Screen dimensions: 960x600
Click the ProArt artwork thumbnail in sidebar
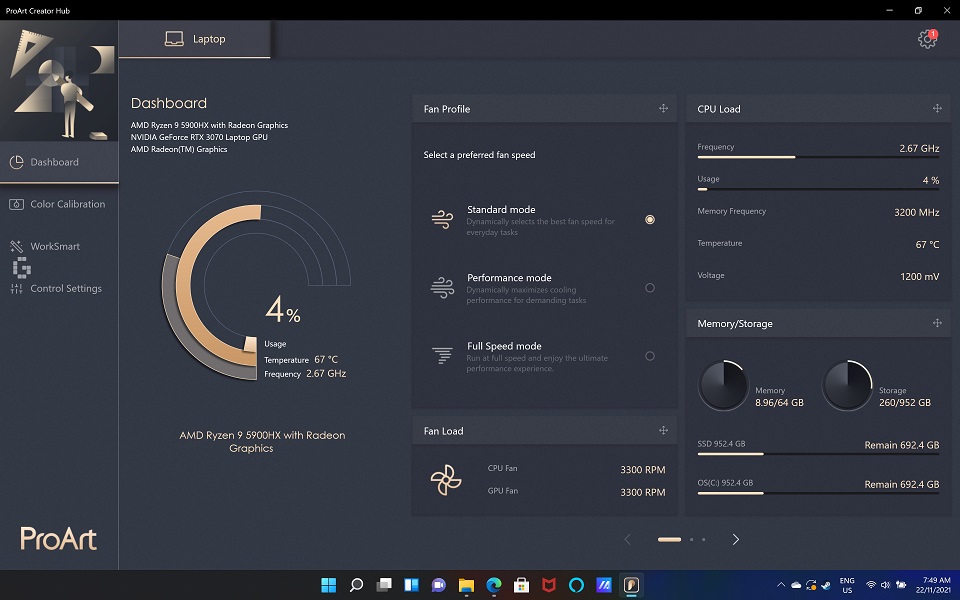[x=59, y=81]
